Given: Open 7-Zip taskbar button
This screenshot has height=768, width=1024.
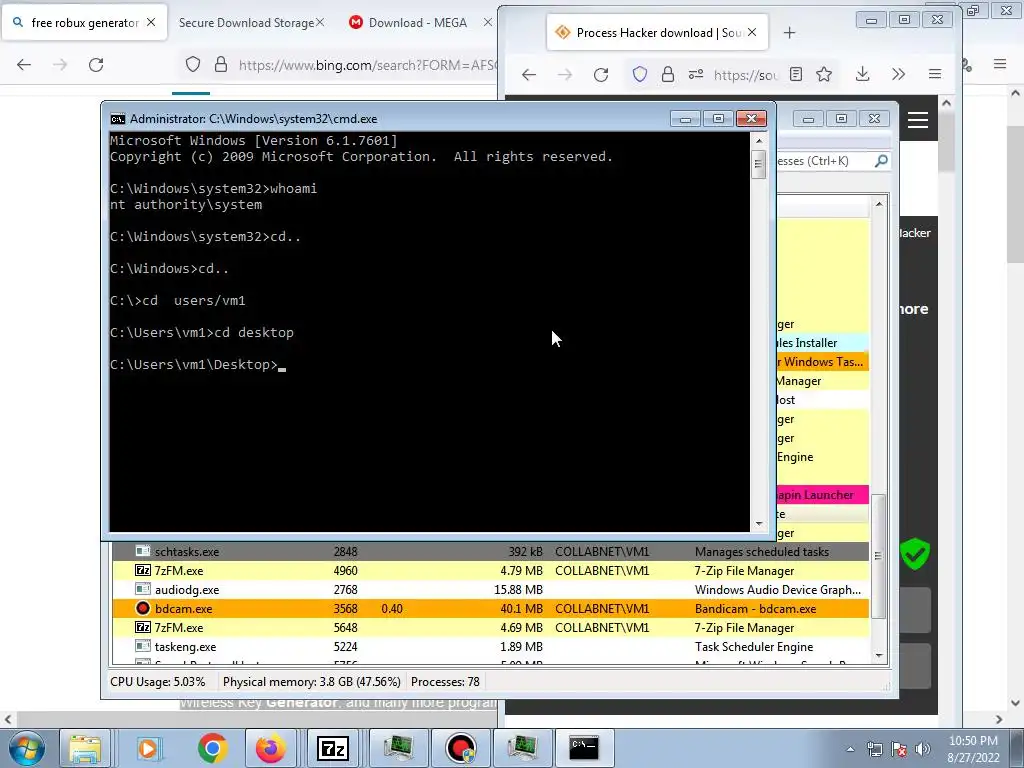Looking at the screenshot, I should coord(332,748).
